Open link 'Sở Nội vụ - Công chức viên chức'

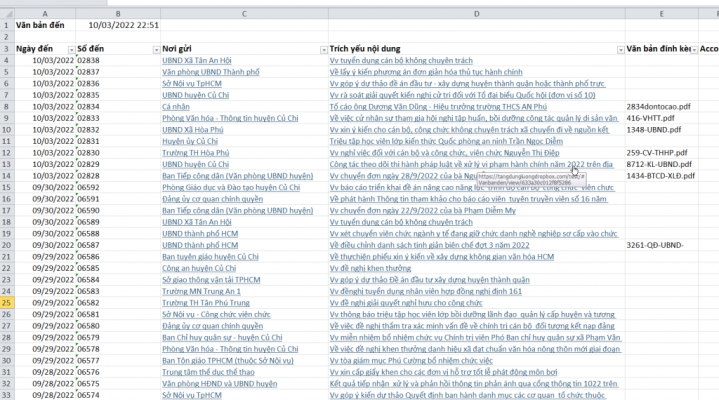click(x=216, y=314)
